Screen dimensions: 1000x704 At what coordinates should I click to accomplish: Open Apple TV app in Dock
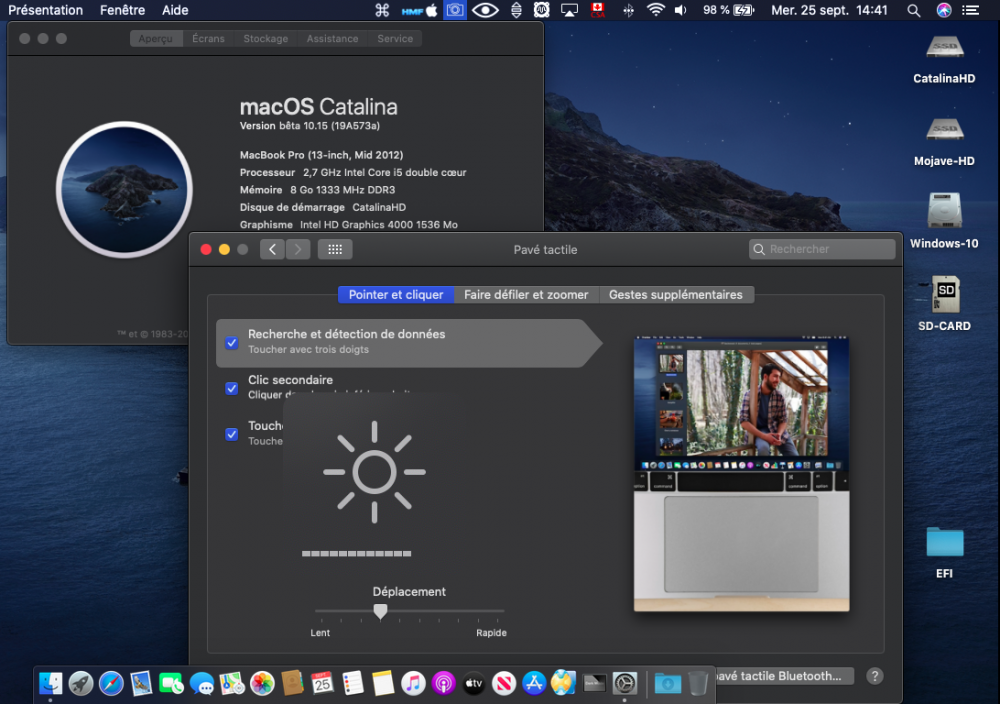[x=473, y=684]
